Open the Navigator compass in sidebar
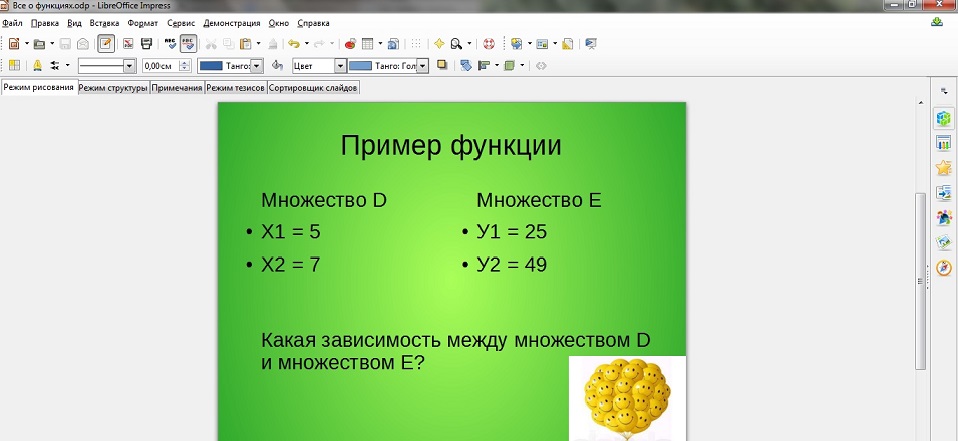 point(943,268)
